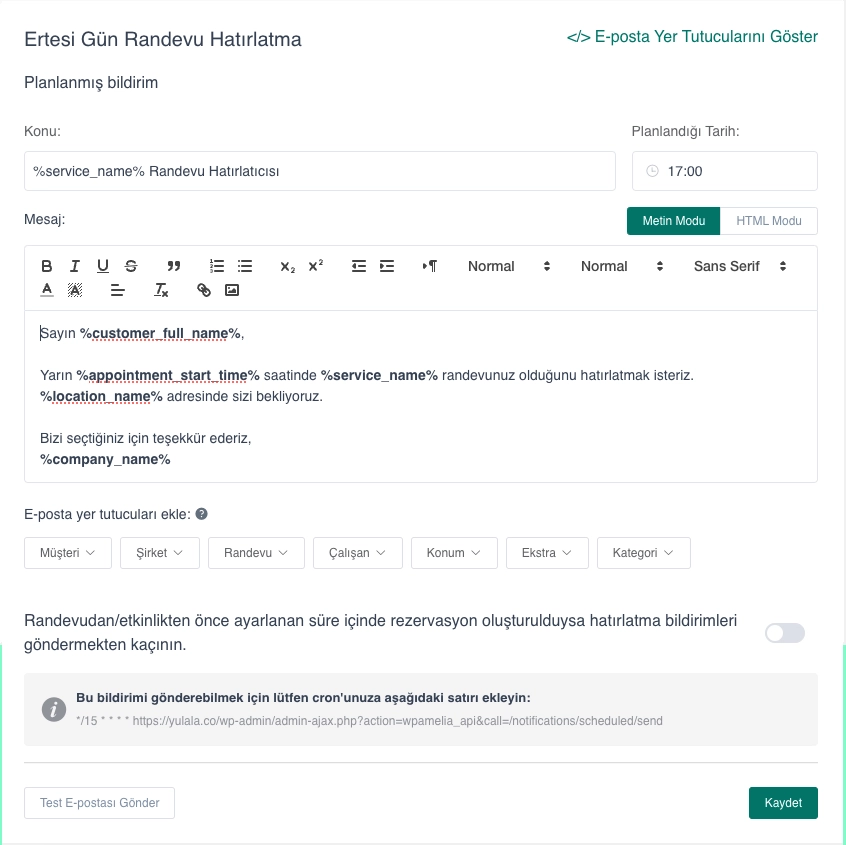Select the Metin Modu tab
846x845 pixels.
point(673,221)
